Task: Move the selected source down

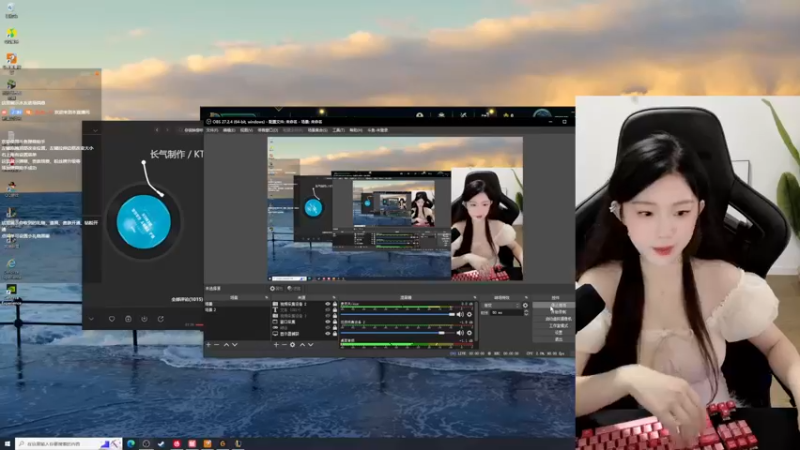Action: pyautogui.click(x=311, y=345)
